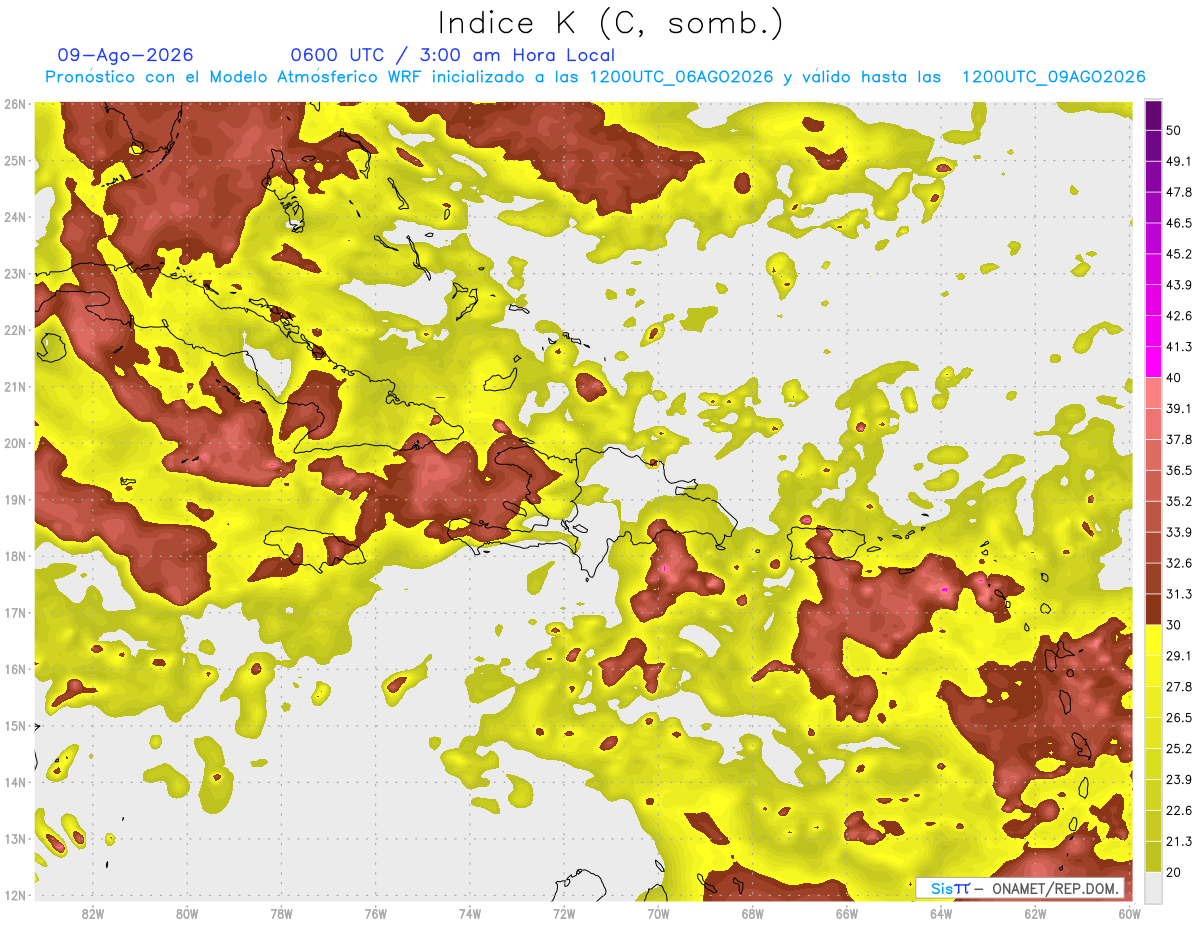The image size is (1200, 927).
Task: Click the colorbar value "26.5"
Action: (x=1180, y=717)
